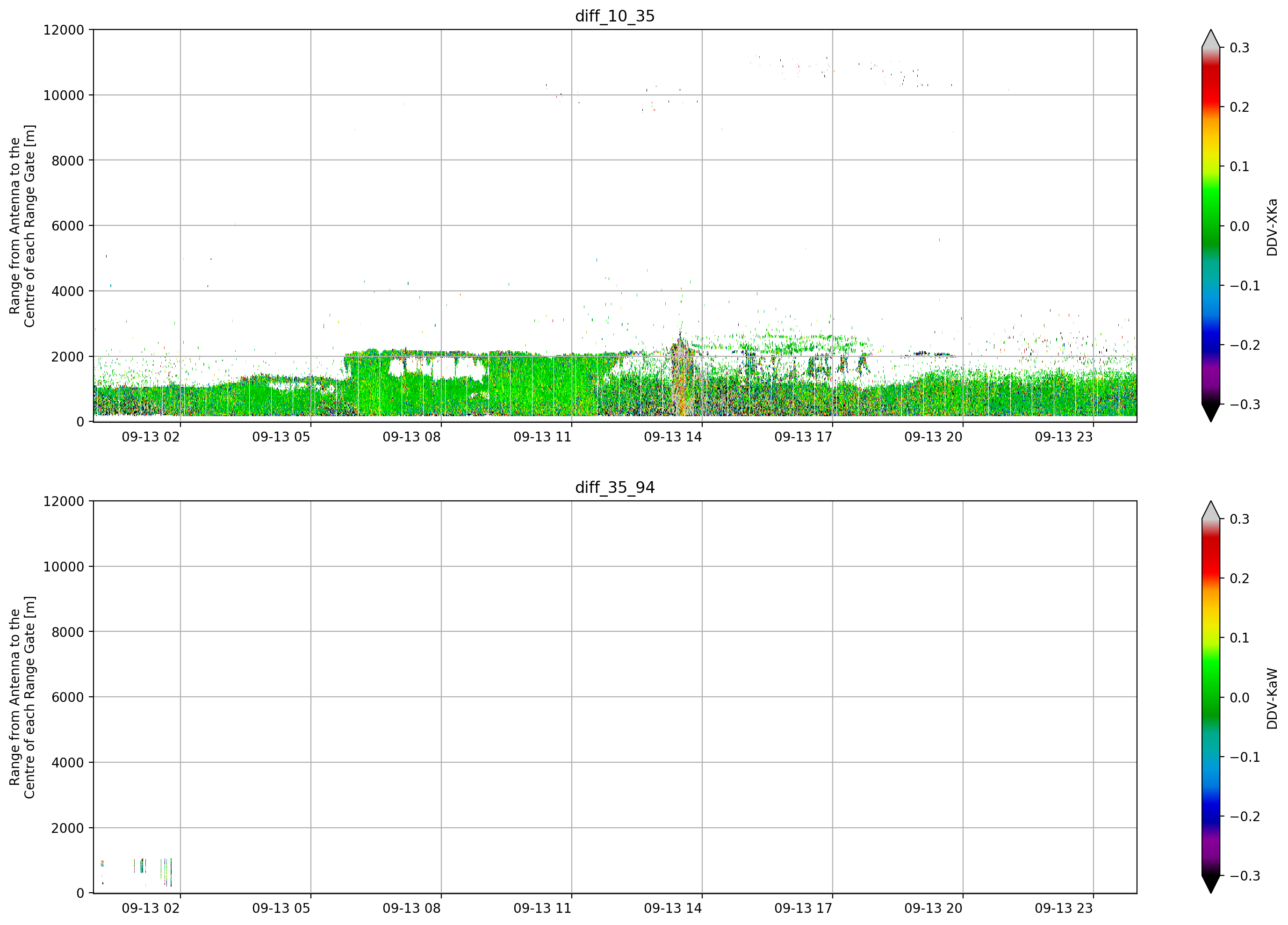Click the 12000 y-axis label on upper plot
The width and height of the screenshot is (1288, 925).
tap(64, 29)
